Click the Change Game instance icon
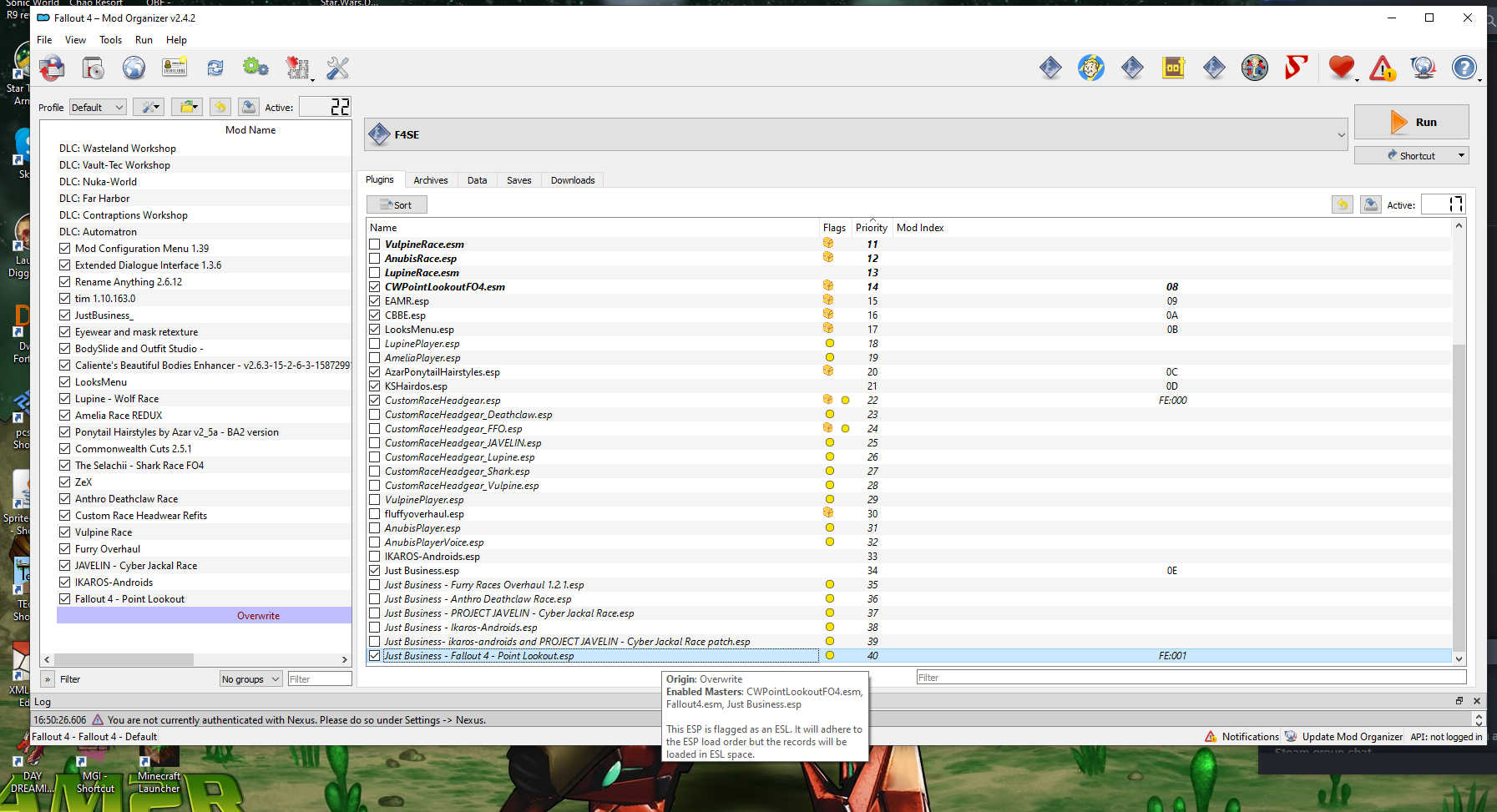 (x=52, y=68)
